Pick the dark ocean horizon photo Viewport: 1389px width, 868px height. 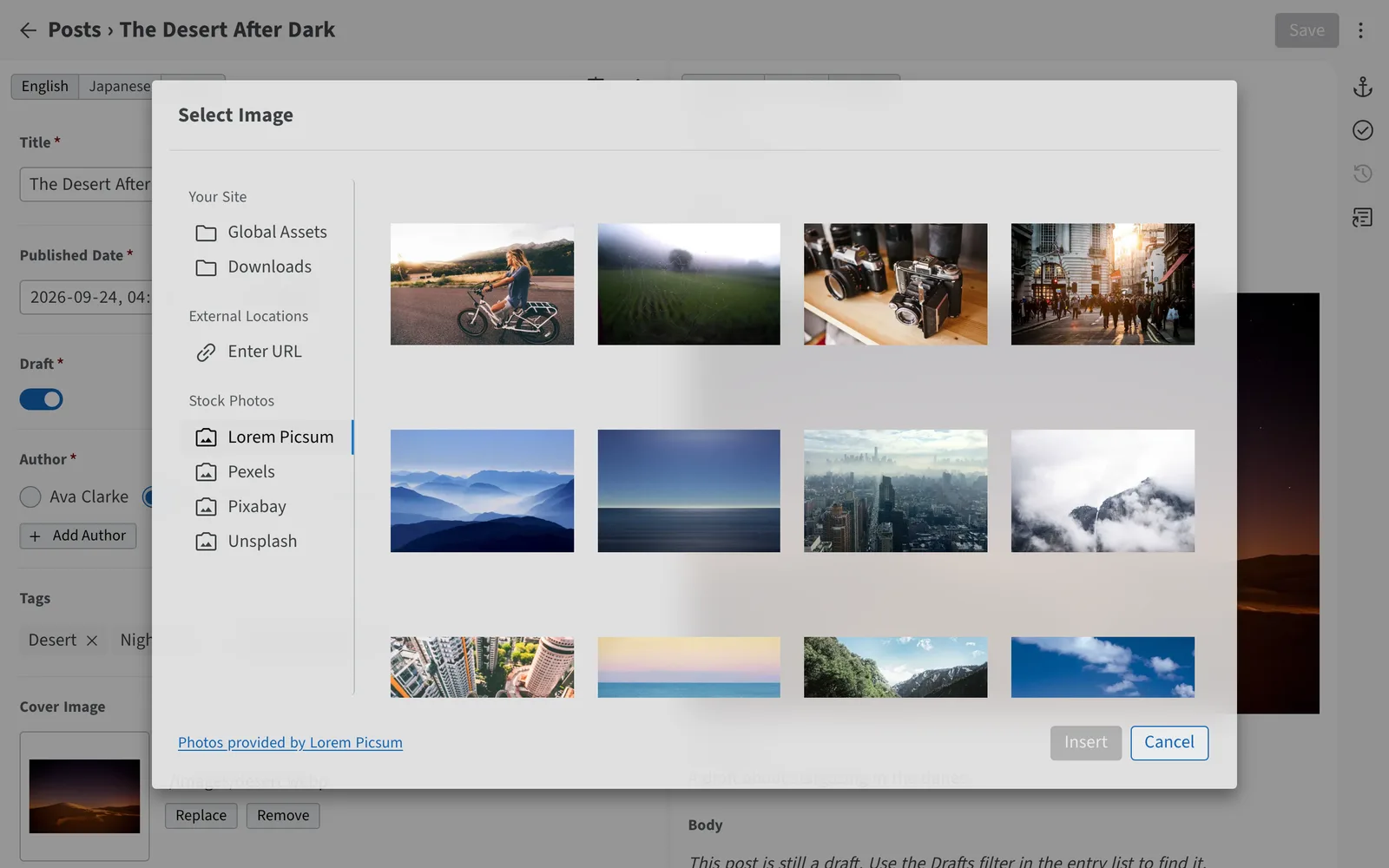point(688,490)
